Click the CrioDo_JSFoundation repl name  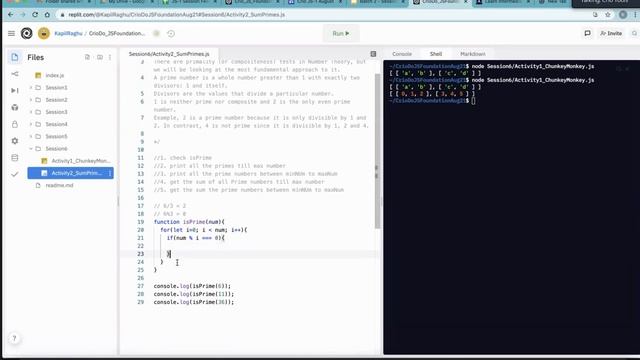(x=117, y=33)
